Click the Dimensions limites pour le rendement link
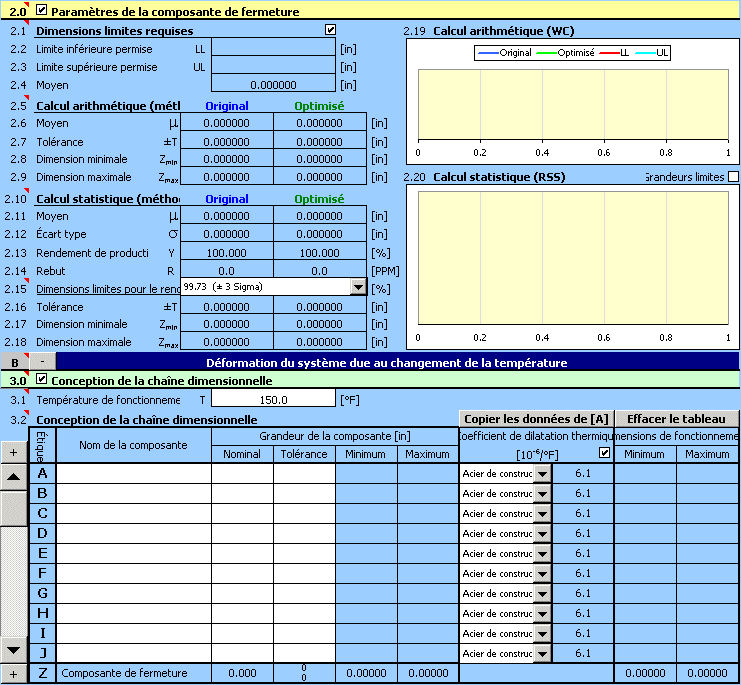Viewport: 741px width, 685px height. tap(108, 289)
